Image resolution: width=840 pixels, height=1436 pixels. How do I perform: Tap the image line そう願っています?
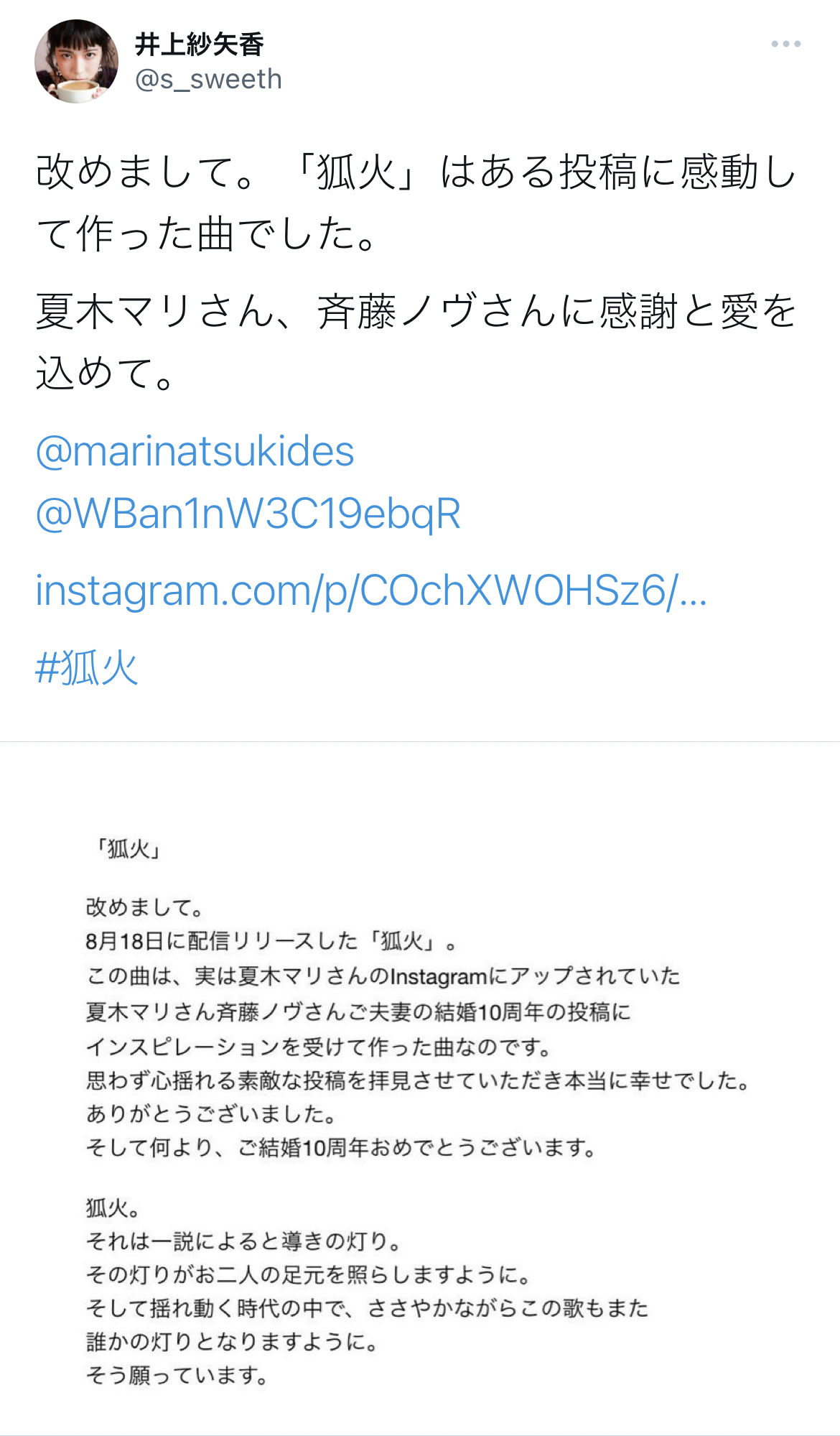coord(177,1375)
